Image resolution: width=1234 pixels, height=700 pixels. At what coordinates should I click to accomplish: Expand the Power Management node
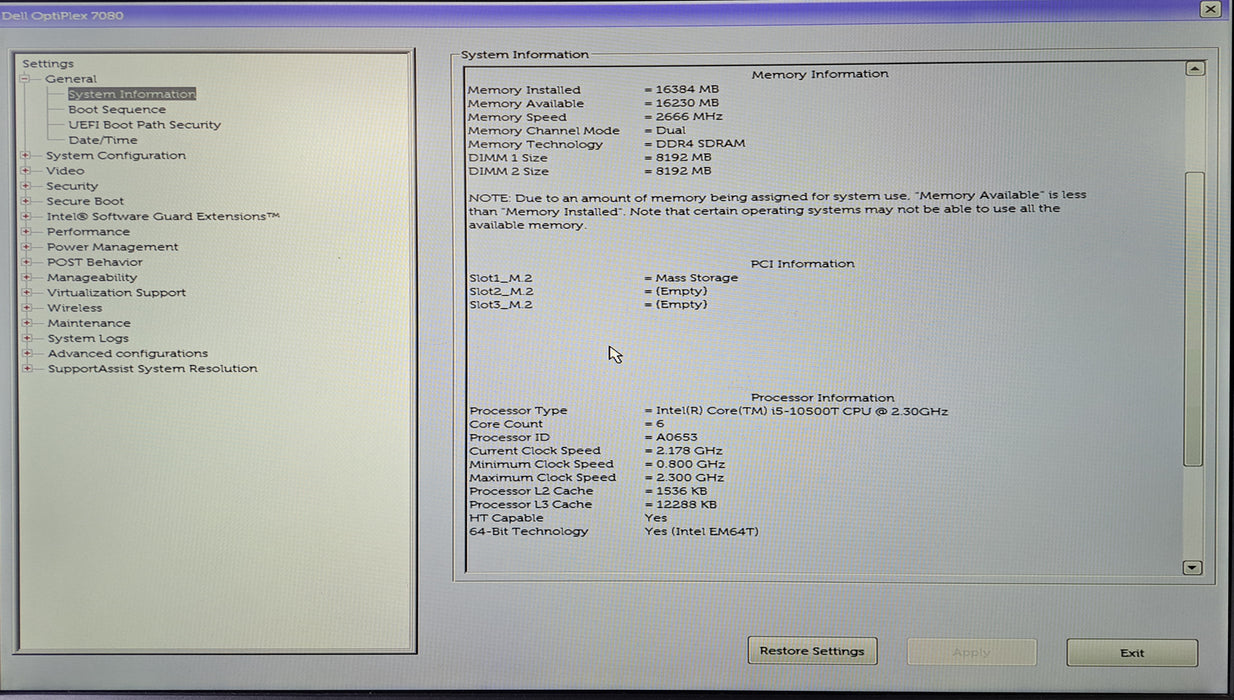(26, 247)
